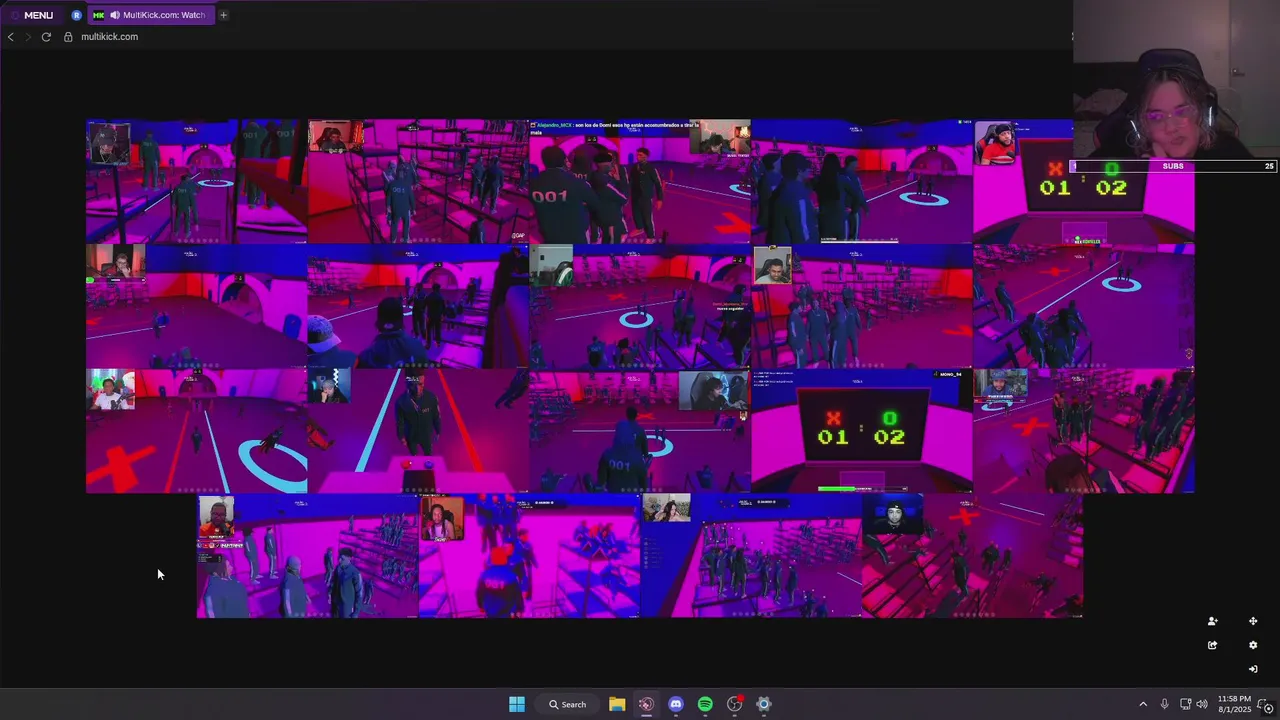The width and height of the screenshot is (1280, 720).
Task: Click the share streams icon
Action: click(1212, 645)
